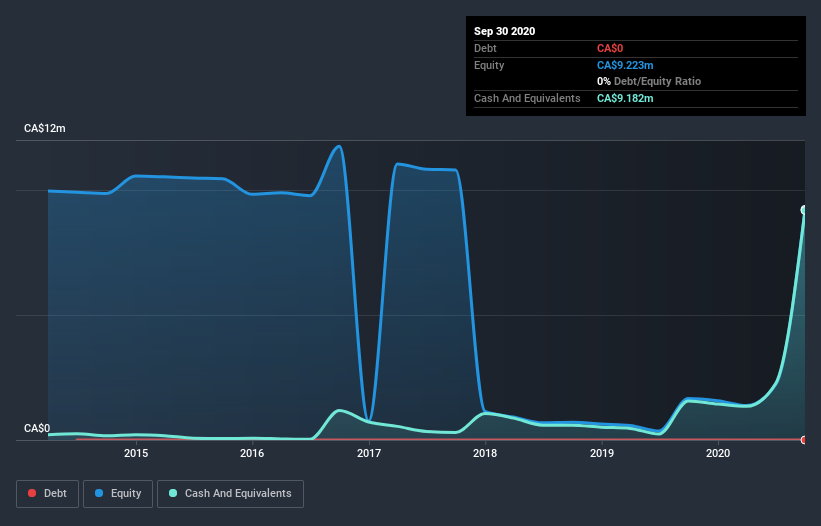Click the CA$9.182m cash value
The image size is (821, 526).
(x=625, y=98)
